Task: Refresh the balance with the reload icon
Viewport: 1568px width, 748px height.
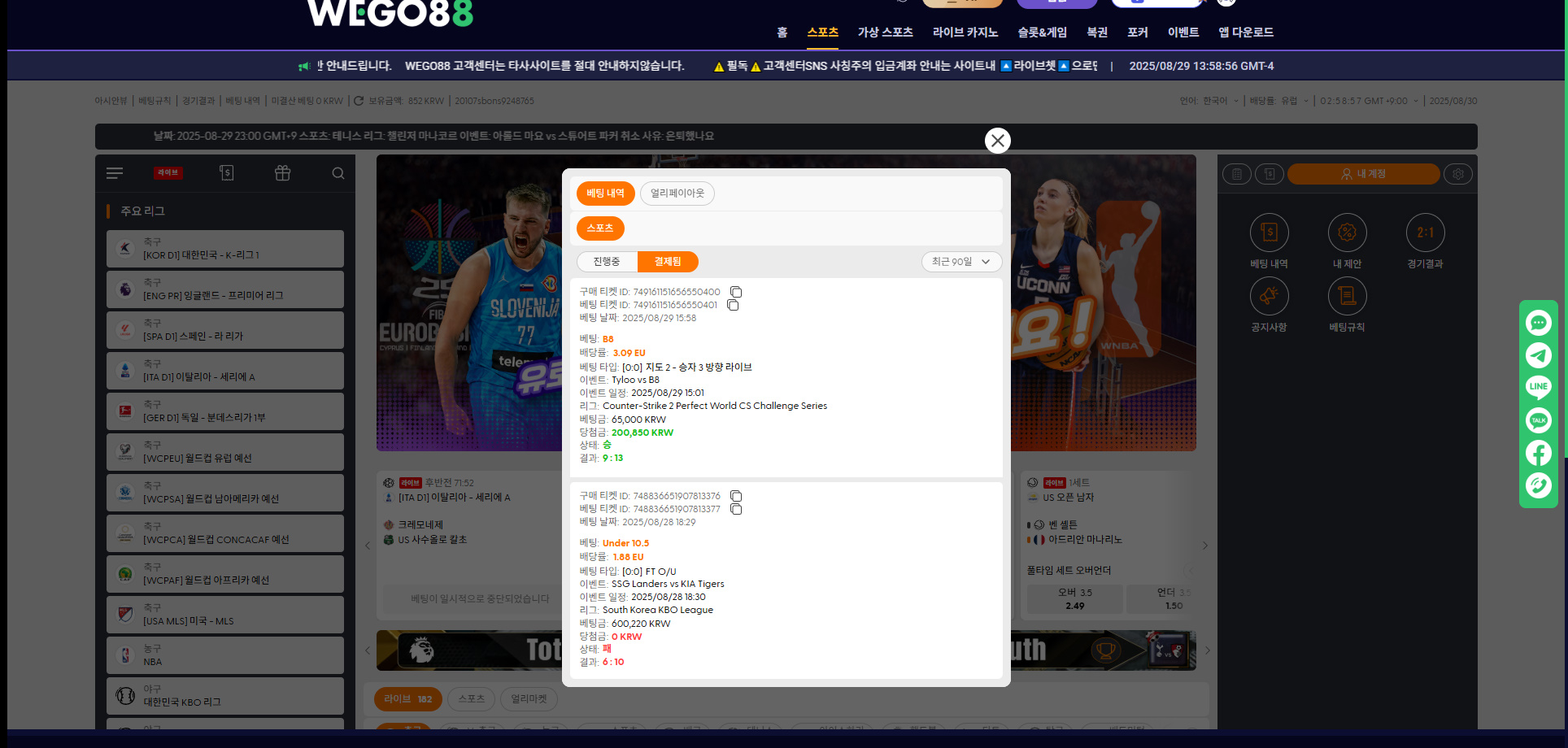Action: tap(359, 101)
